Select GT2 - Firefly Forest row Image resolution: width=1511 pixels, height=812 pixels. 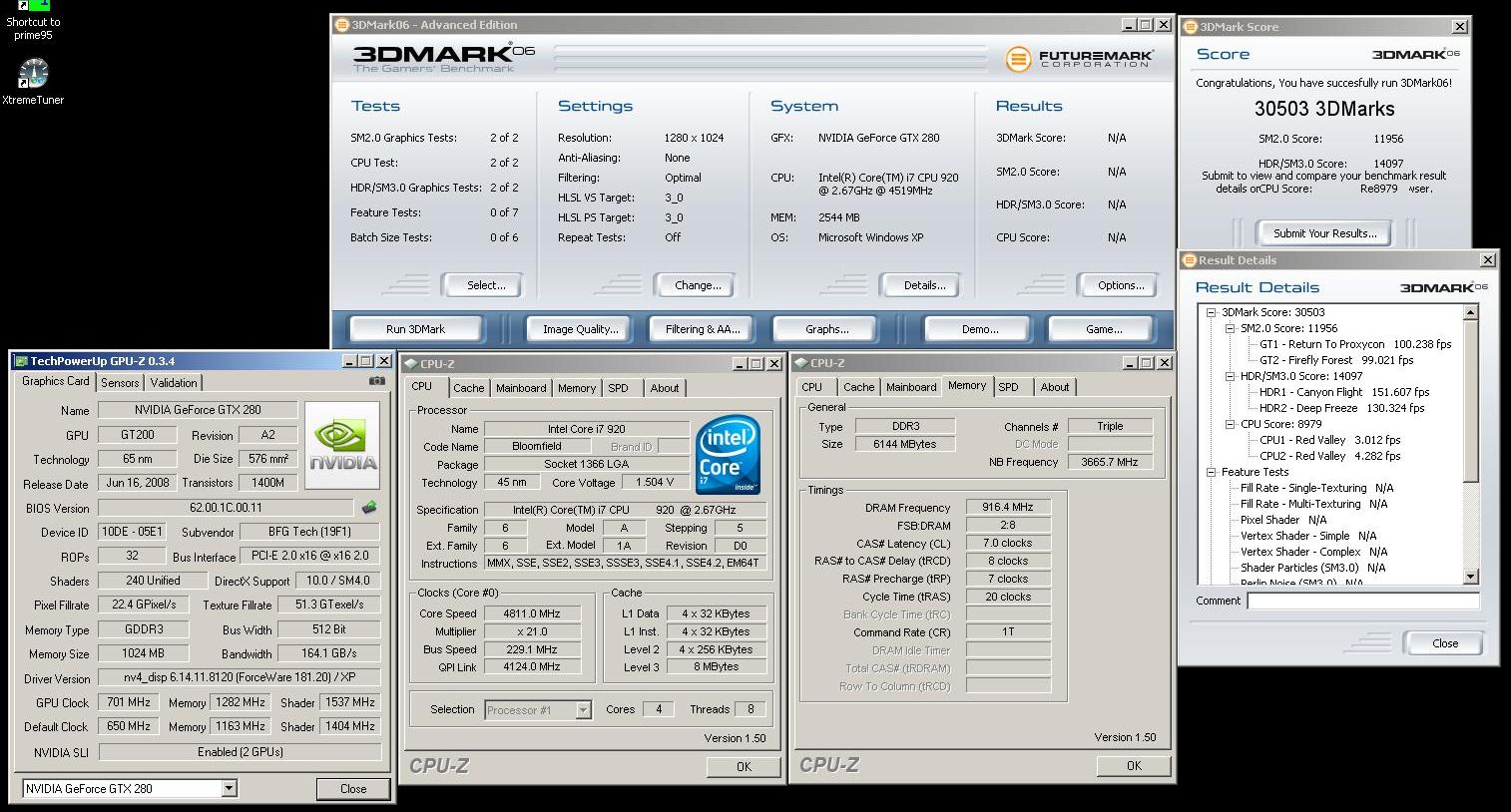pos(1336,360)
